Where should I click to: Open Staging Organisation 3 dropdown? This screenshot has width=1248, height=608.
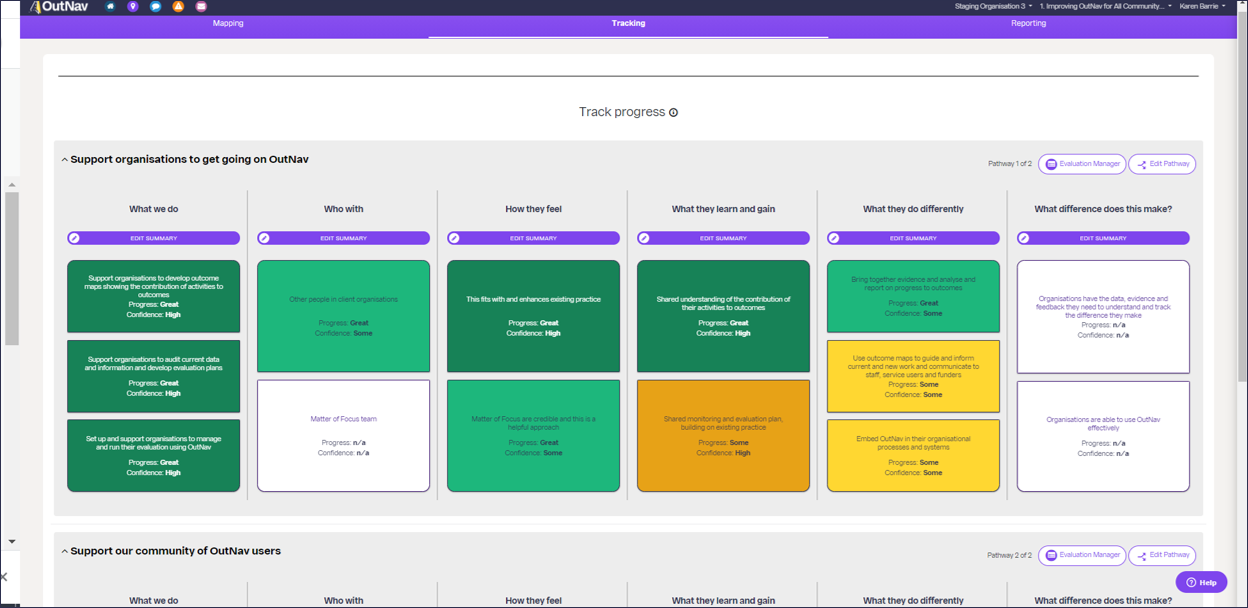[993, 6]
